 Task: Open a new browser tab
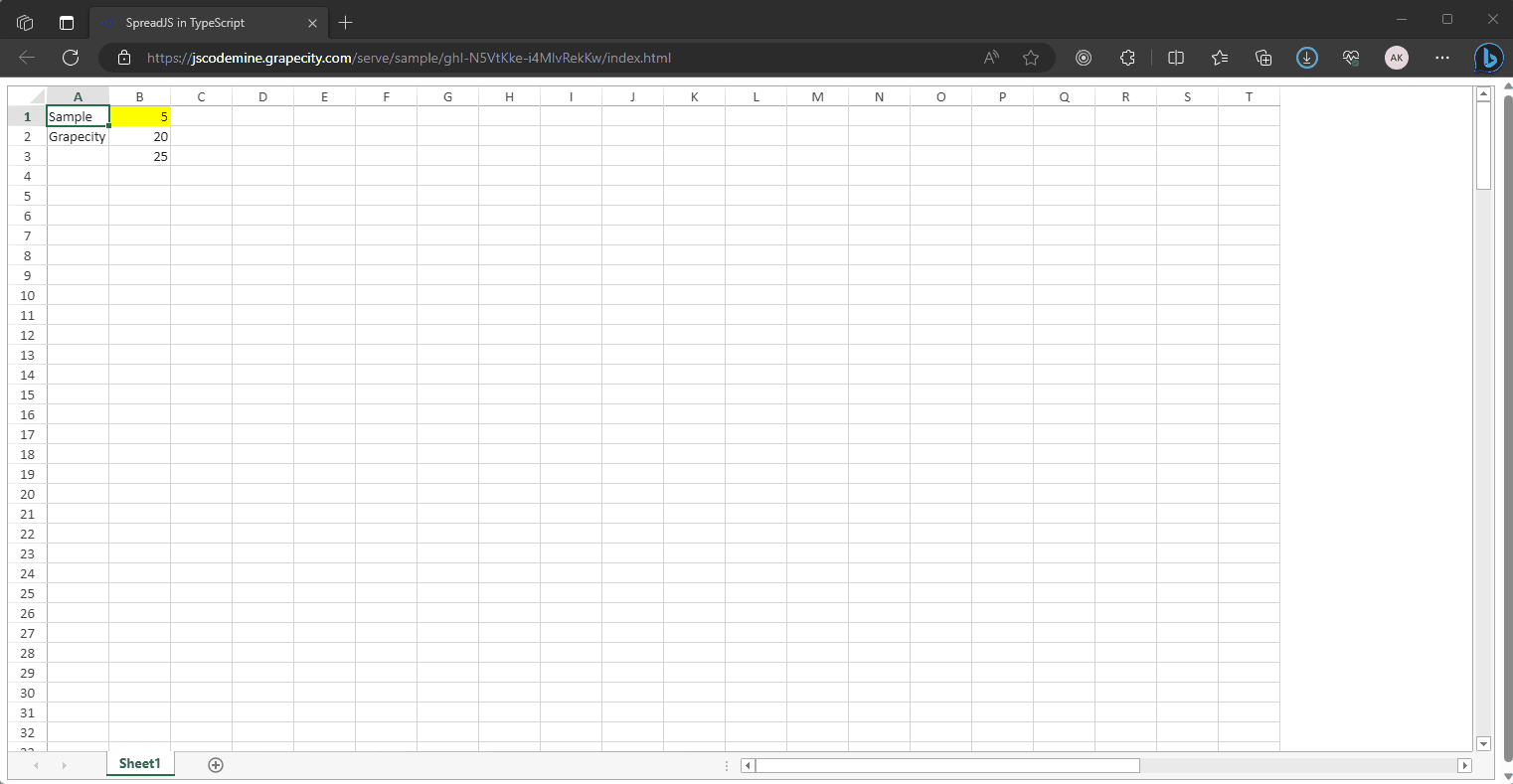tap(346, 22)
